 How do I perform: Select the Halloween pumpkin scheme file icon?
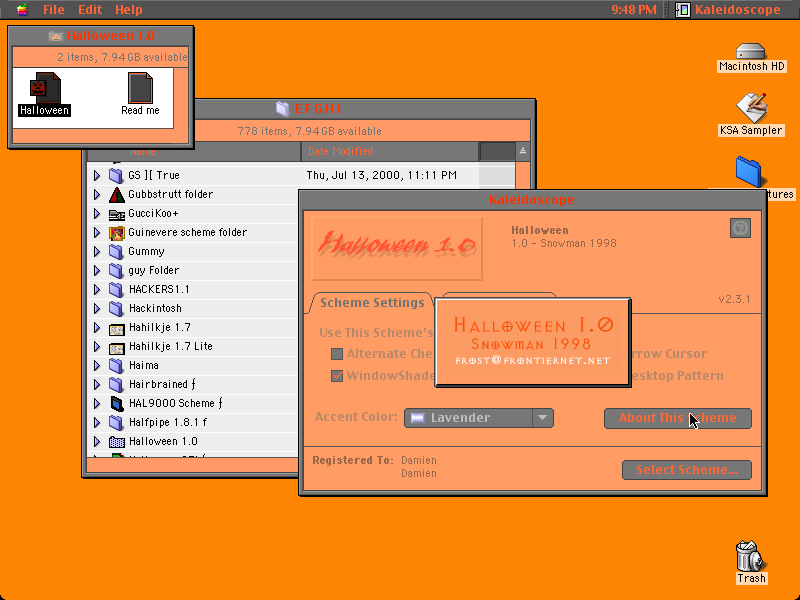coord(45,88)
